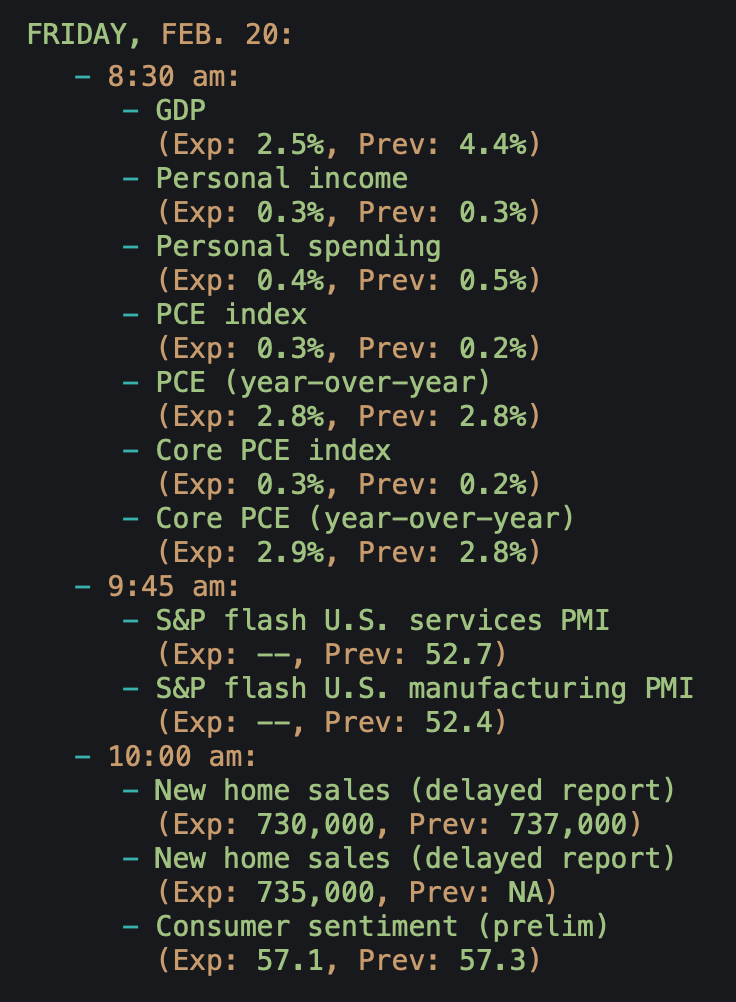The width and height of the screenshot is (736, 1002).
Task: Click S&P flash U.S. manufacturing PMI
Action: [424, 688]
